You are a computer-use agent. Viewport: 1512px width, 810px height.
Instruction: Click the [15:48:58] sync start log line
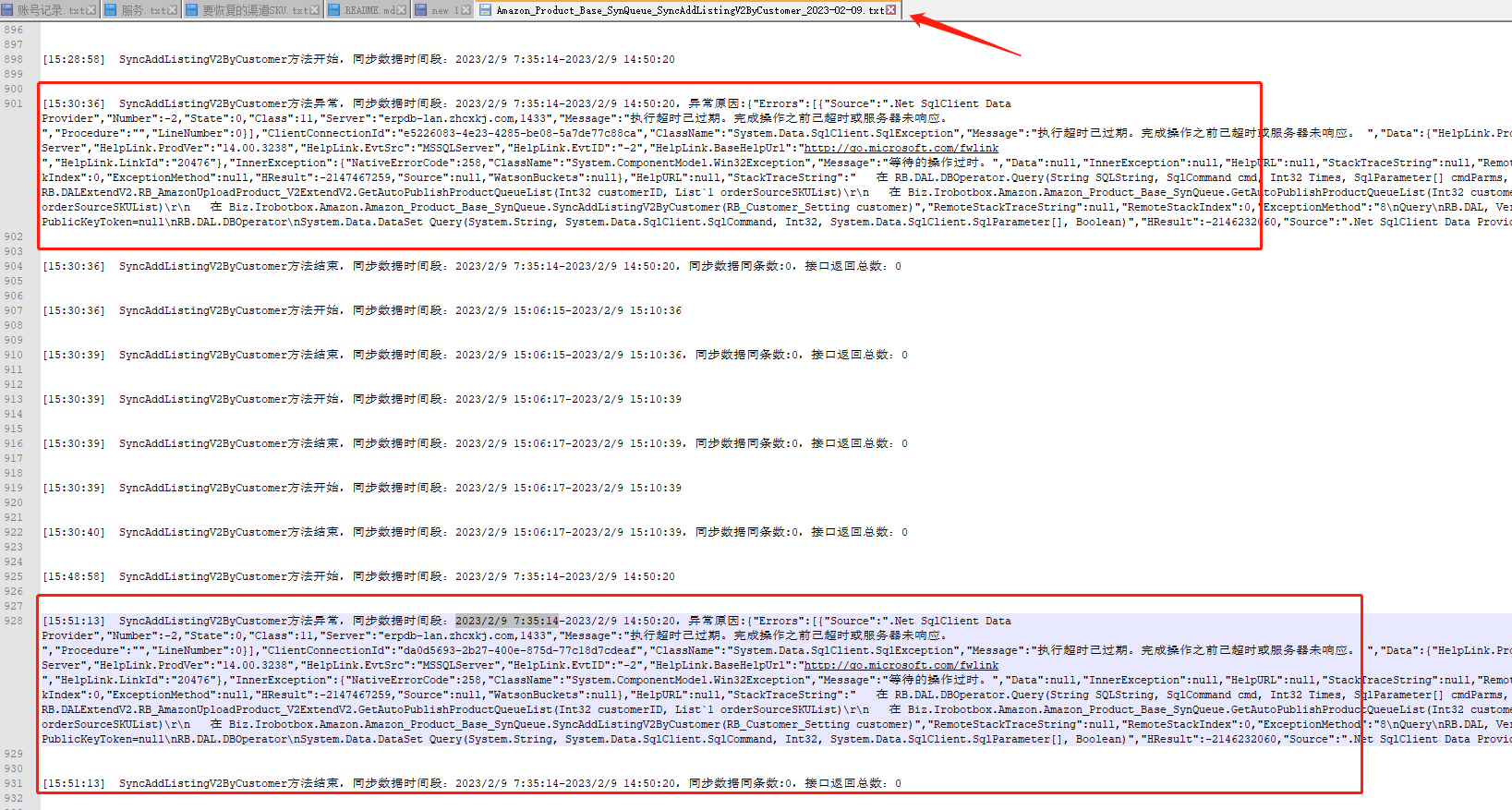(x=358, y=576)
